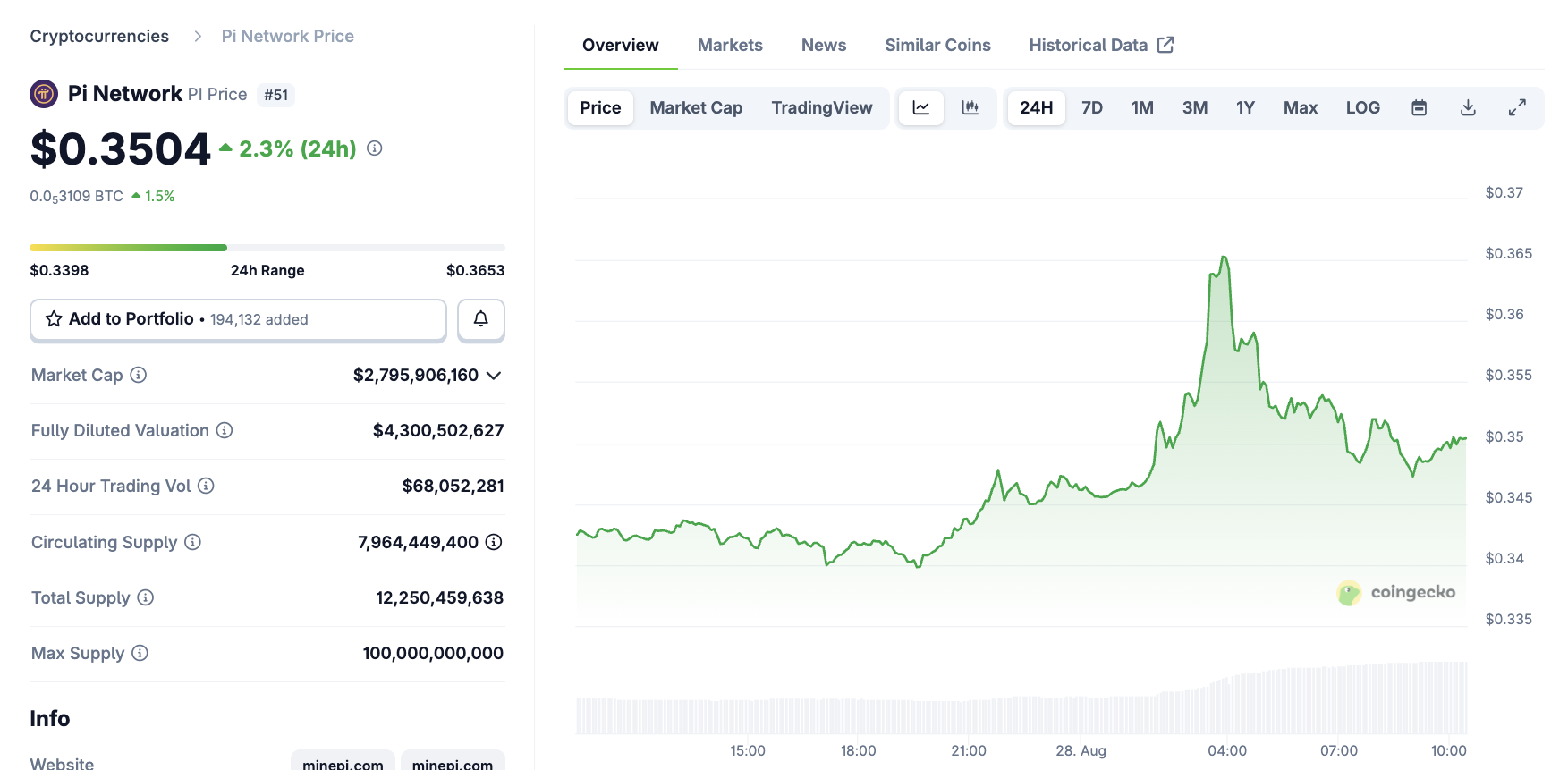1568x770 pixels.
Task: Click the 24h Range progress bar
Action: pos(267,248)
